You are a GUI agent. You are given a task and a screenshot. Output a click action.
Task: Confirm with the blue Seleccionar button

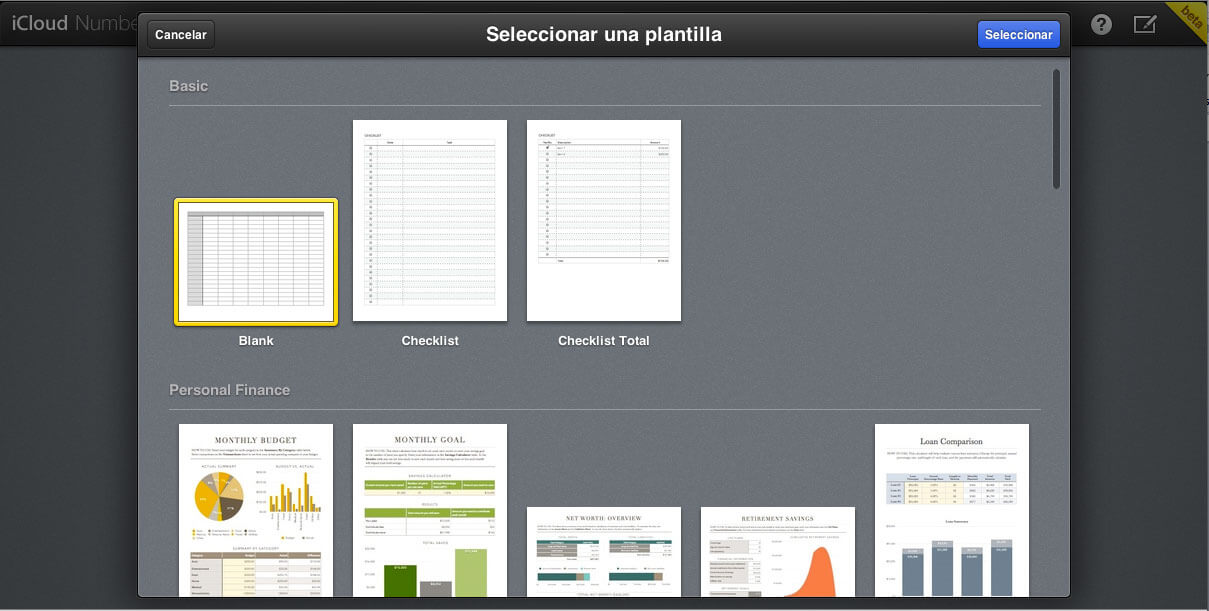click(x=1018, y=35)
